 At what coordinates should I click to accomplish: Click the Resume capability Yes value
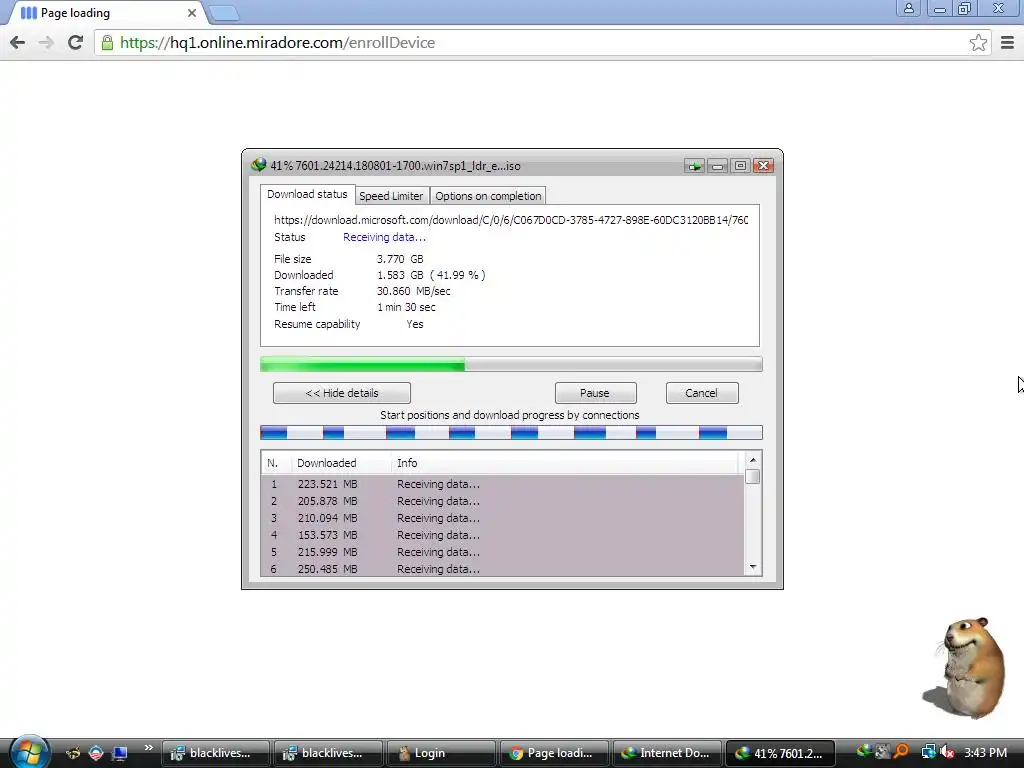[x=415, y=324]
